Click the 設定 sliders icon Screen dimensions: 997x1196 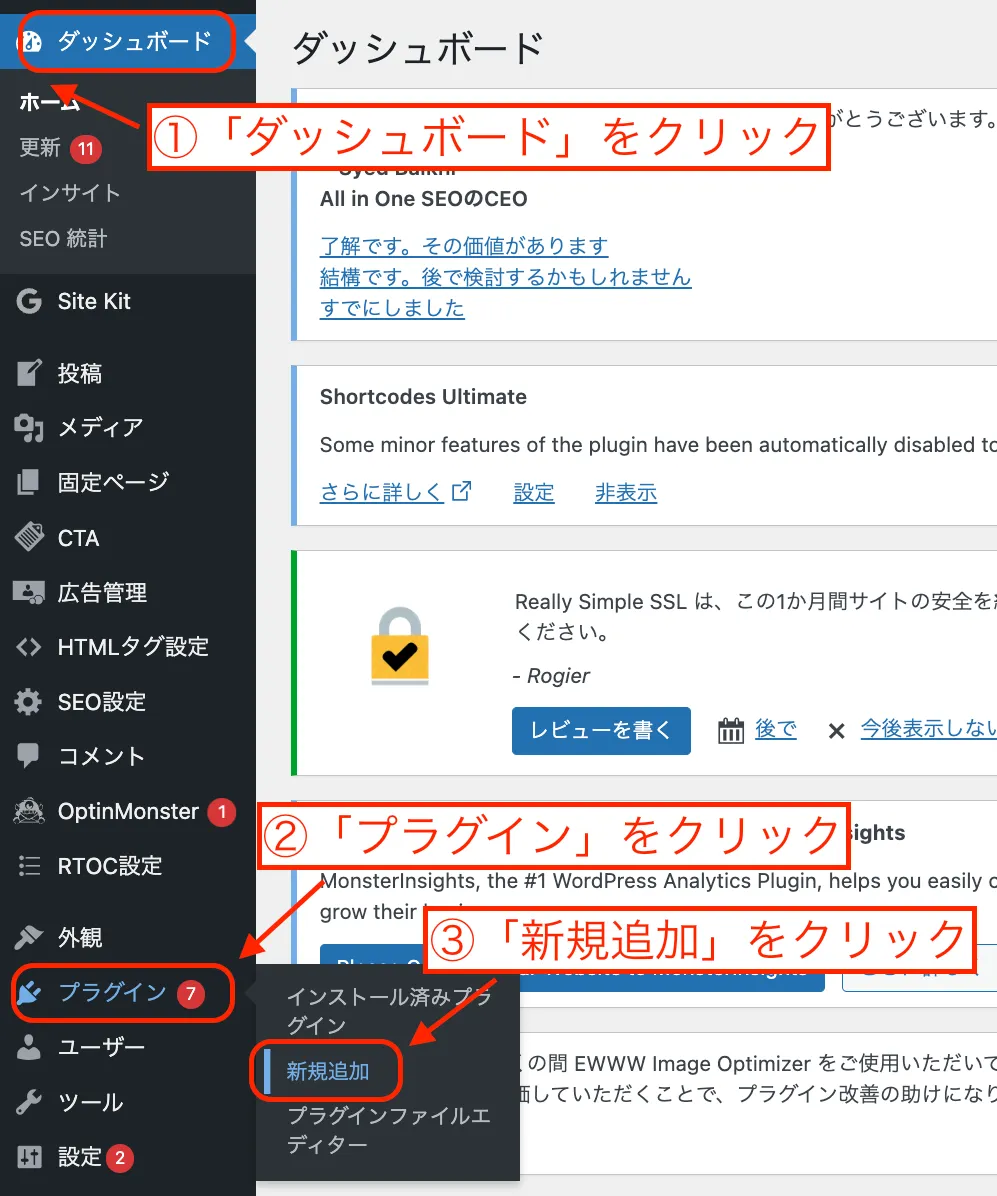pos(29,1157)
